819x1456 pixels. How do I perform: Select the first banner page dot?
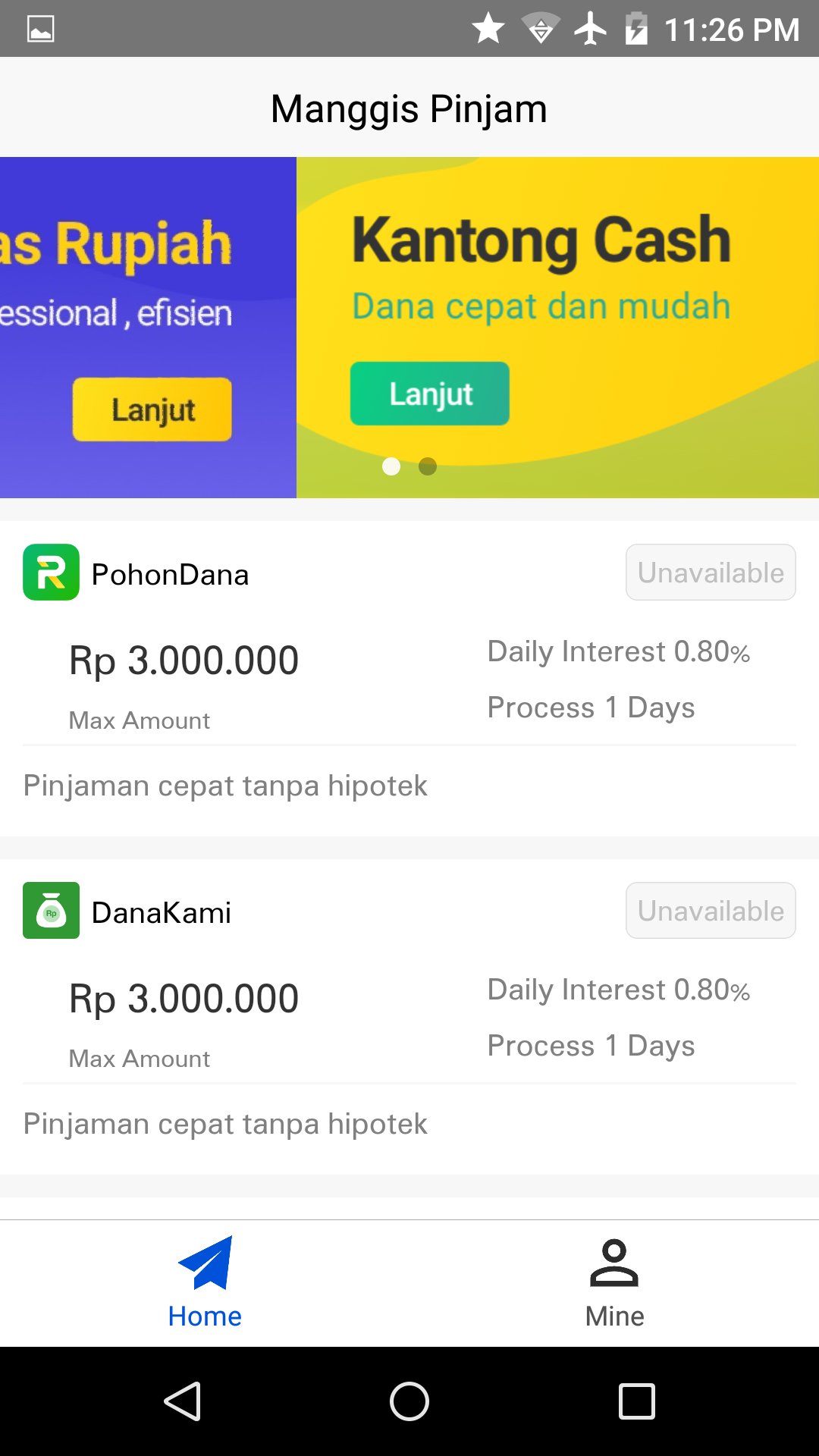point(391,466)
